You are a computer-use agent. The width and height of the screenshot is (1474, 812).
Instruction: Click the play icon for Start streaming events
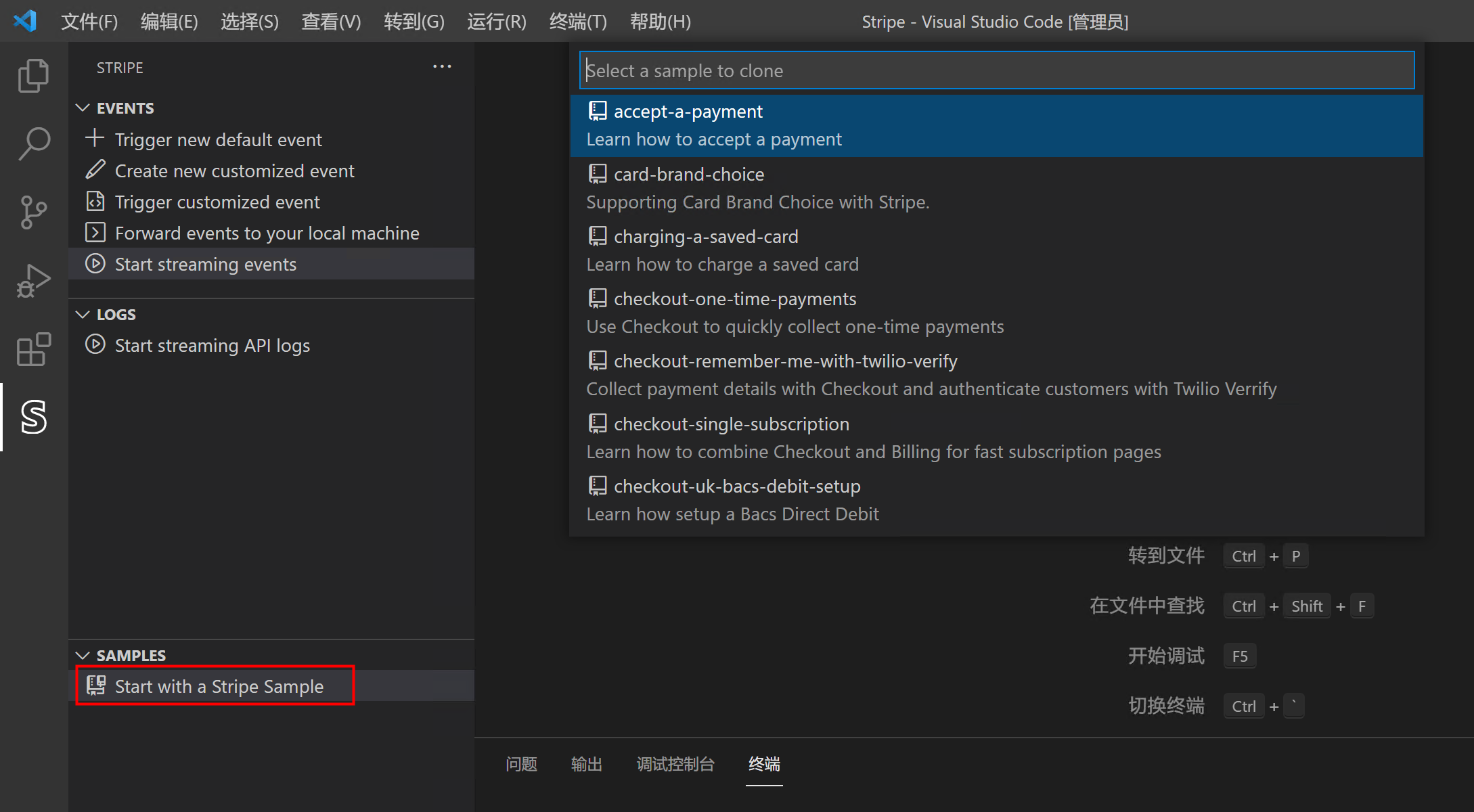[95, 263]
